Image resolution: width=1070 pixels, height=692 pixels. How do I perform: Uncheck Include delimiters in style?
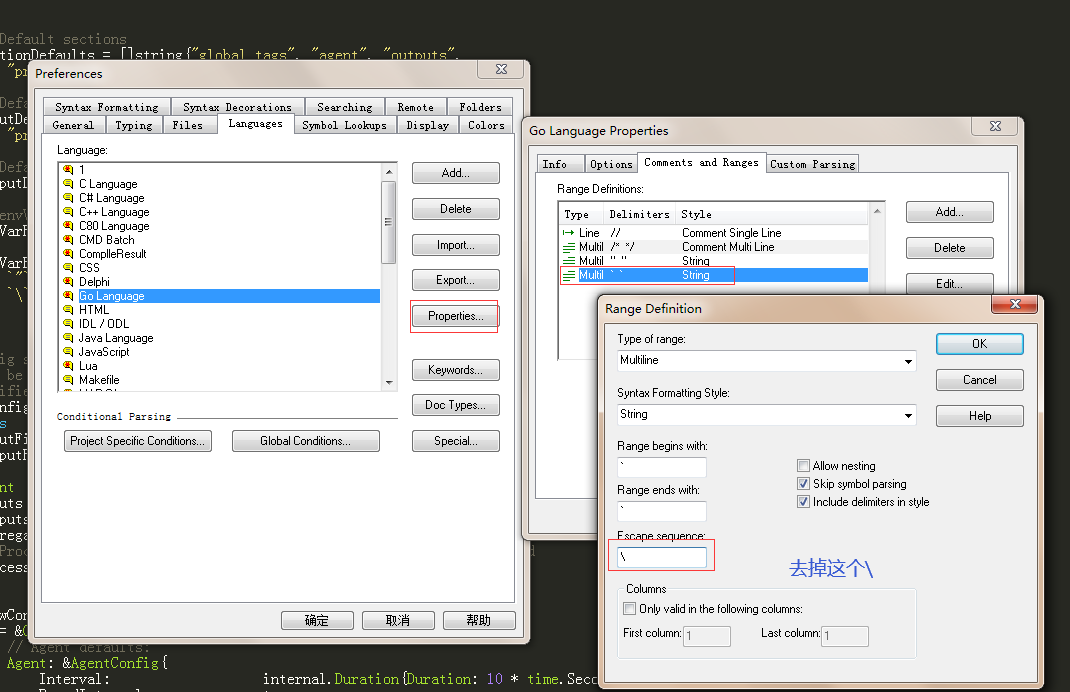coord(803,501)
